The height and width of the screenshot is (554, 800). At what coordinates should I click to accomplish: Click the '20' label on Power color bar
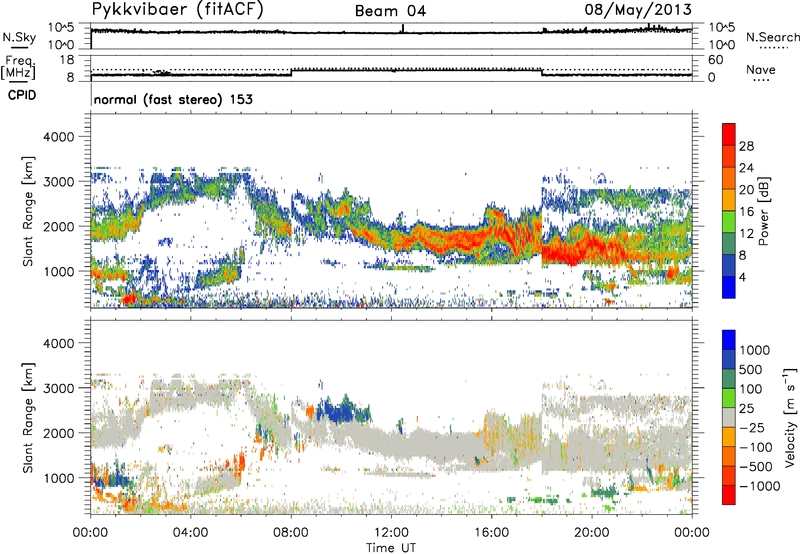click(x=746, y=190)
